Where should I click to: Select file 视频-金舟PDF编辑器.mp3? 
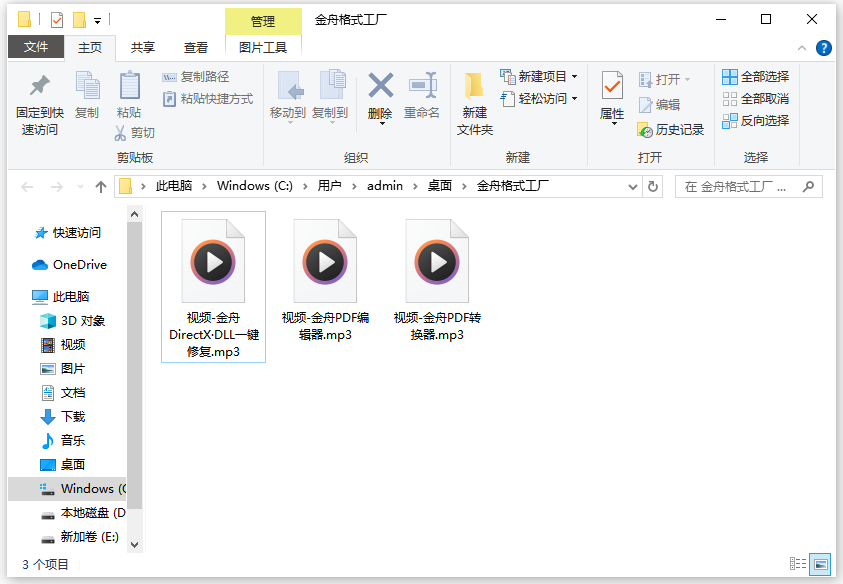pyautogui.click(x=325, y=279)
